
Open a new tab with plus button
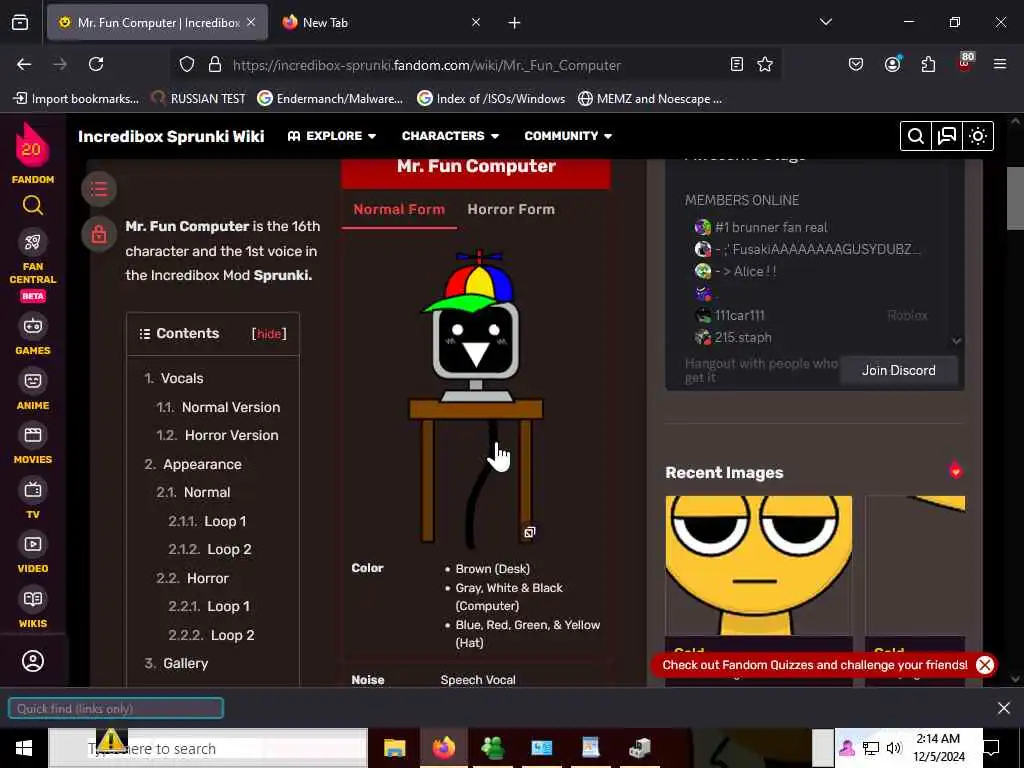(x=515, y=23)
